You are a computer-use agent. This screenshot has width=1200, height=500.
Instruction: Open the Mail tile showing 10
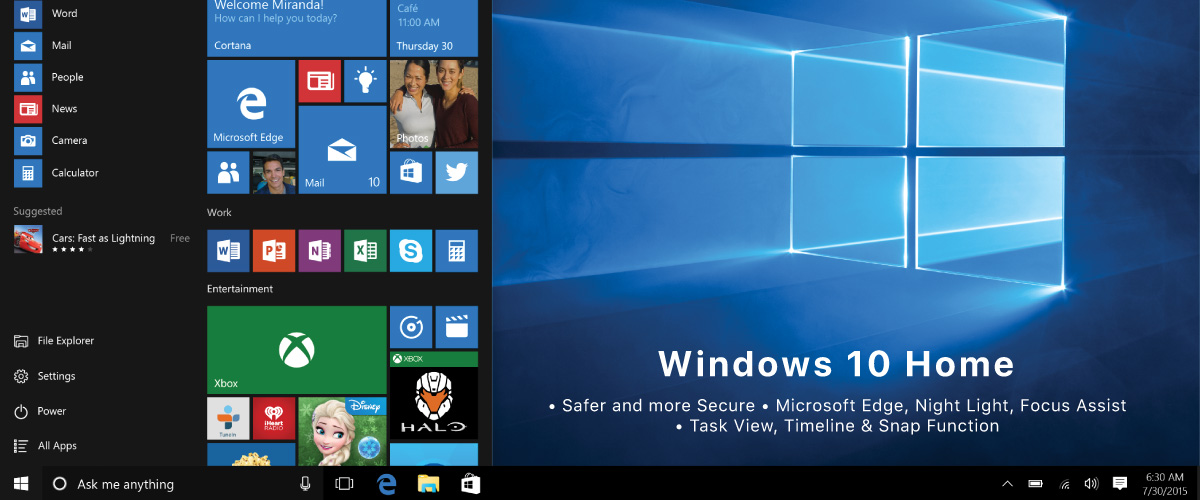[x=342, y=150]
